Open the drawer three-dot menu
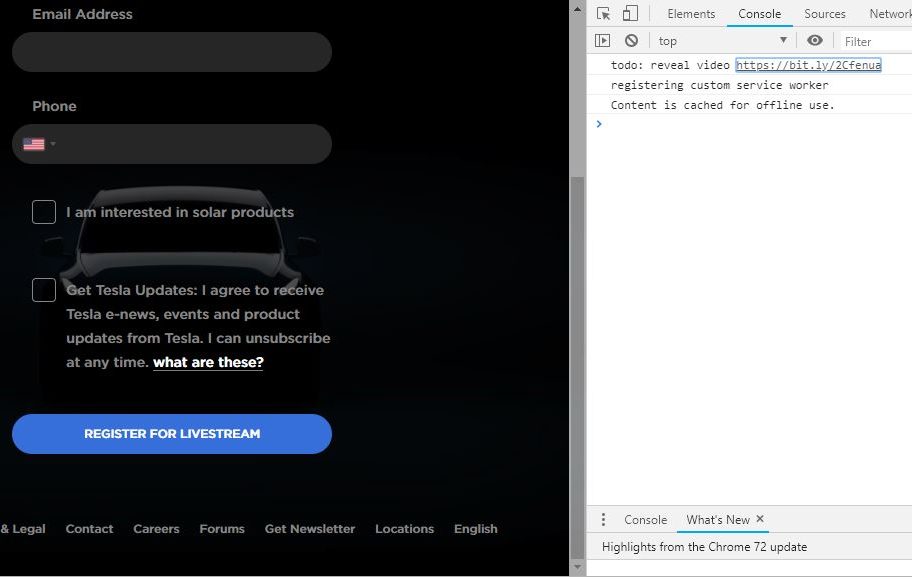This screenshot has width=912, height=579. tap(603, 519)
